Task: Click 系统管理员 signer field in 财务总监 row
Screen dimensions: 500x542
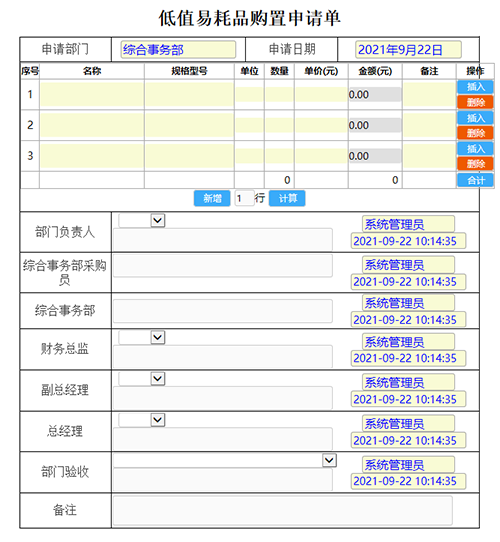Action: tap(408, 342)
